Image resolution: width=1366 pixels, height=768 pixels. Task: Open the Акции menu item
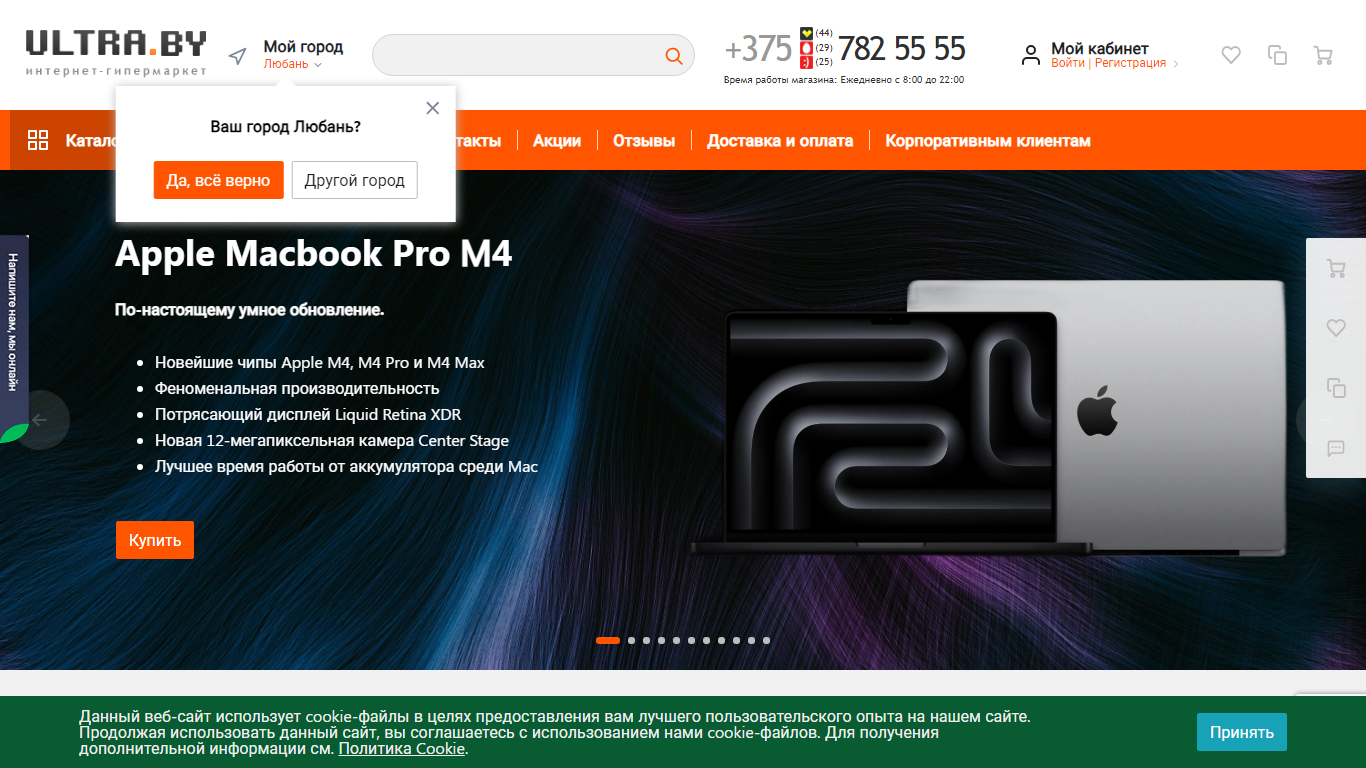(x=557, y=140)
